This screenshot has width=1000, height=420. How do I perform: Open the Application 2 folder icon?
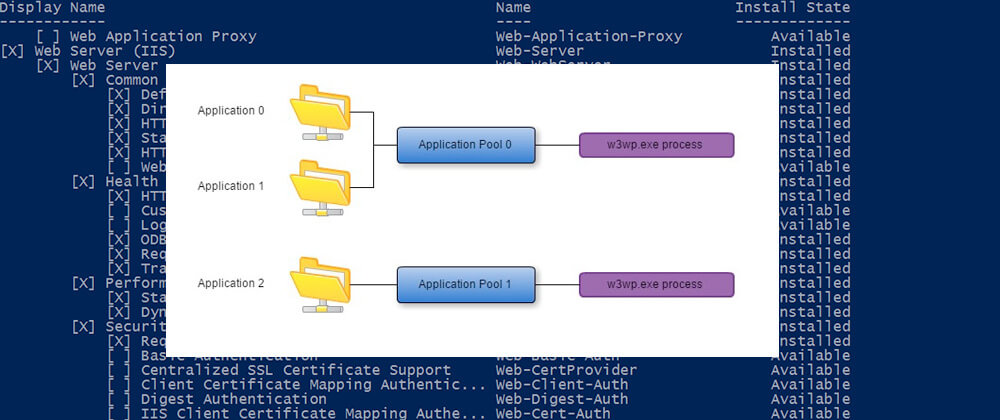(320, 284)
